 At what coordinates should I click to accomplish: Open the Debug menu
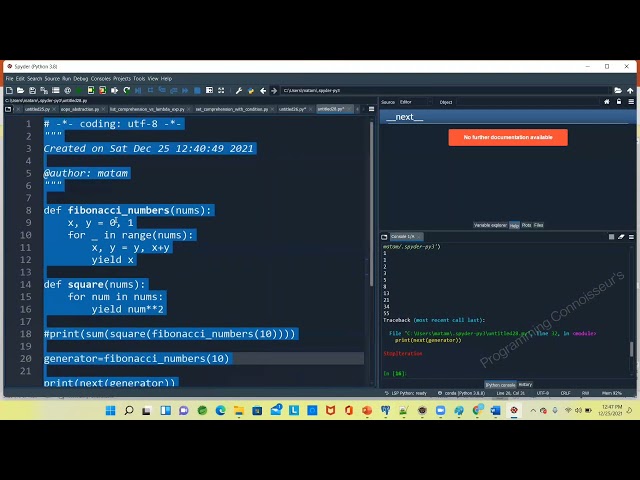[81, 78]
